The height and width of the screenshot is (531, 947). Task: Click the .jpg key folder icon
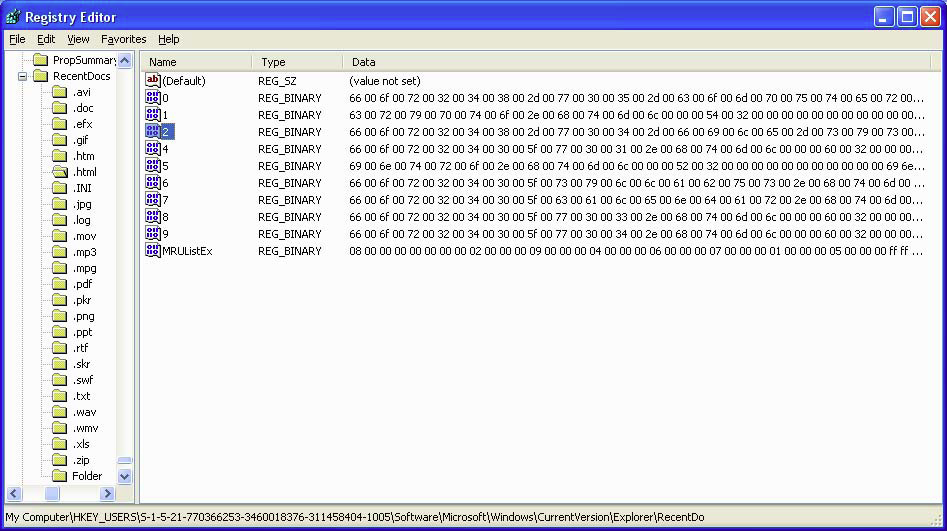59,204
